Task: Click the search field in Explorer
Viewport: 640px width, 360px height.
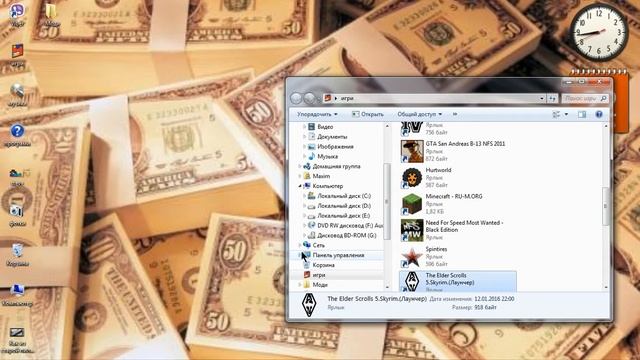Action: pyautogui.click(x=584, y=98)
